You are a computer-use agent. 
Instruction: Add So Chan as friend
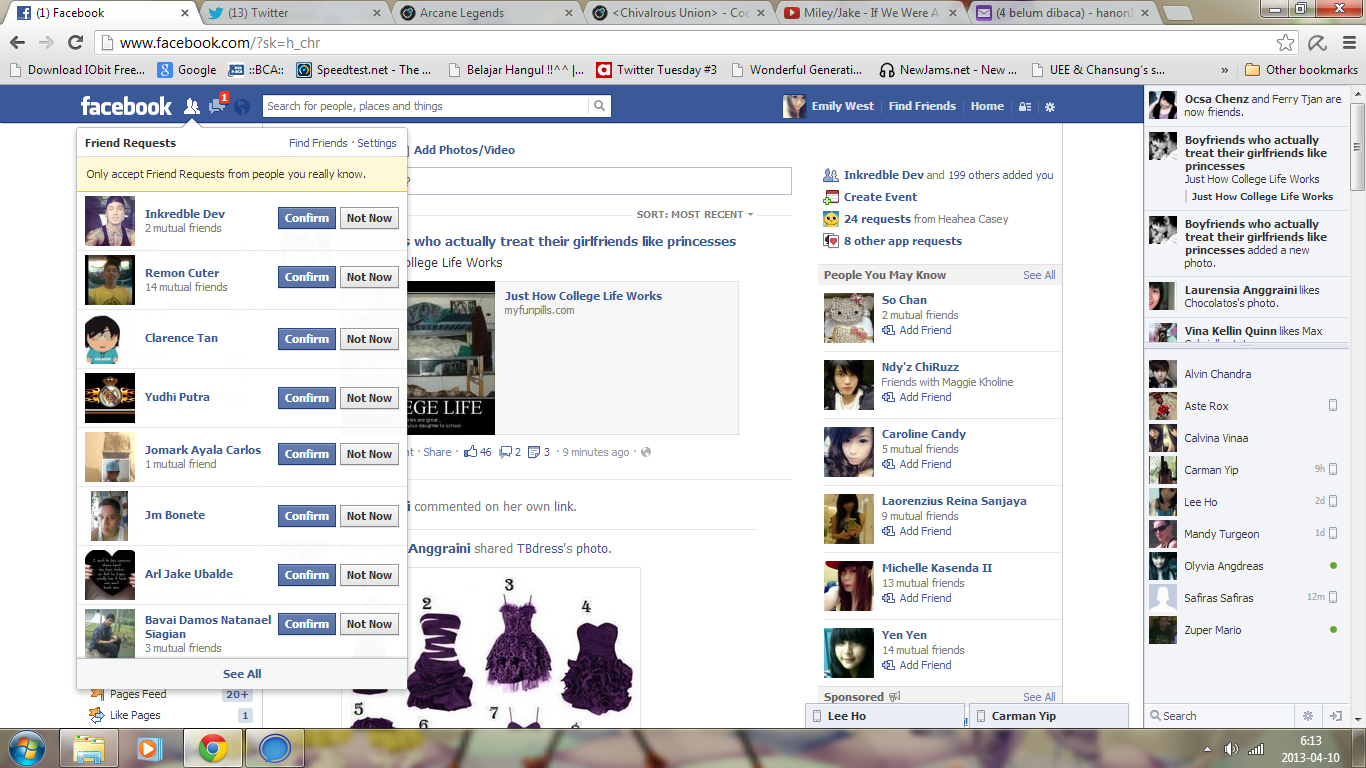click(x=917, y=330)
